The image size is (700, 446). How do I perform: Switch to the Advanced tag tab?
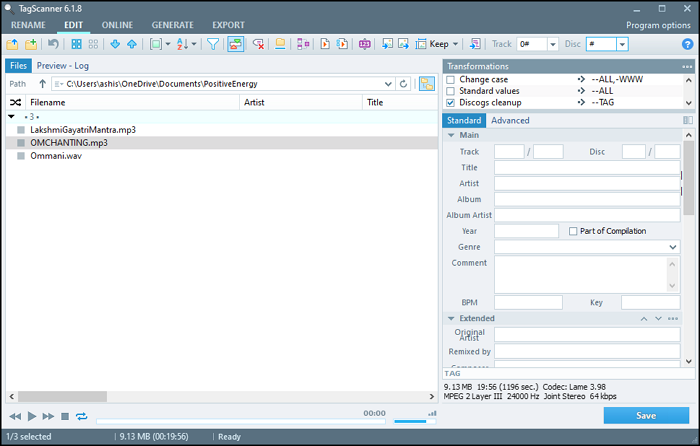point(510,120)
